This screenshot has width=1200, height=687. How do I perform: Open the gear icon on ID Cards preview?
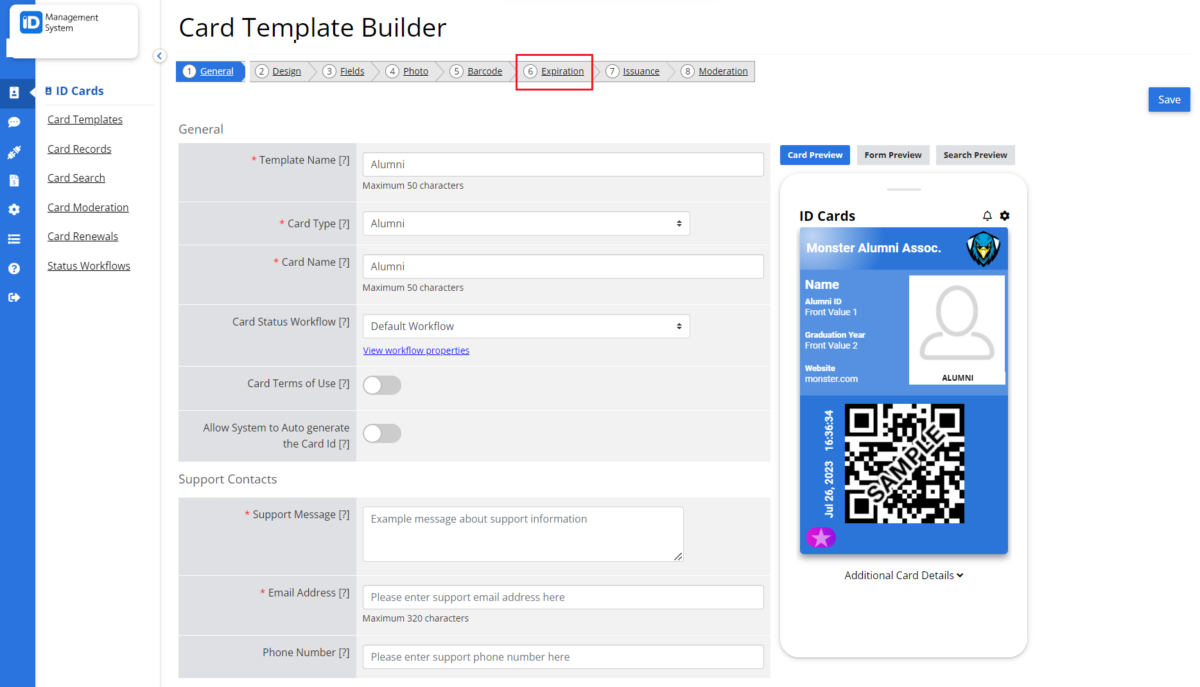[x=1004, y=215]
